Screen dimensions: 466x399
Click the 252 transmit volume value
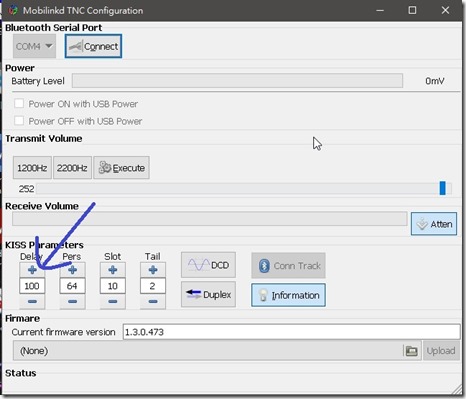(26, 189)
